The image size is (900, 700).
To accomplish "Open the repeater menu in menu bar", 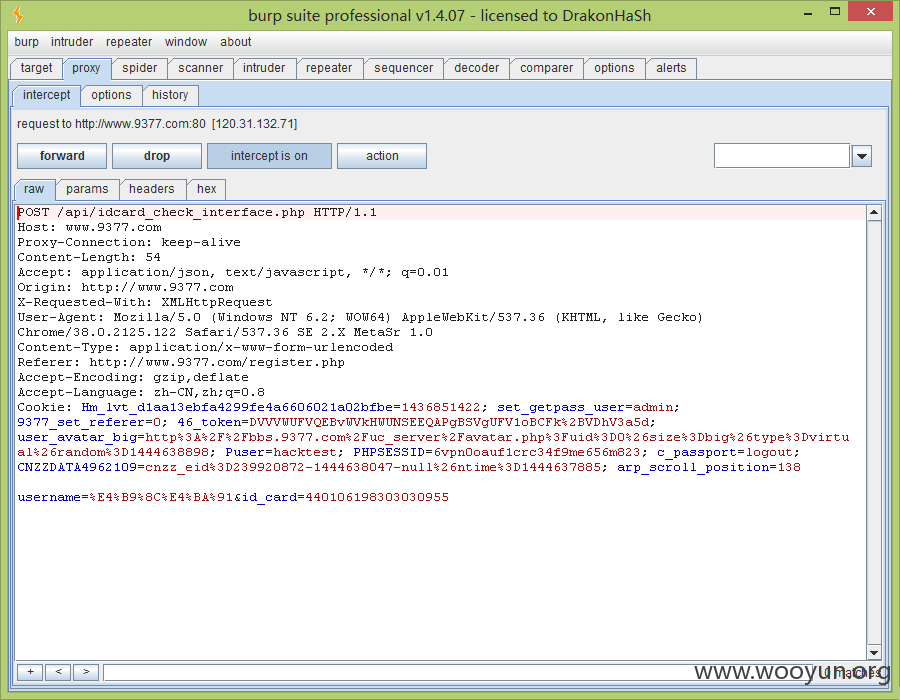I will click(x=129, y=42).
